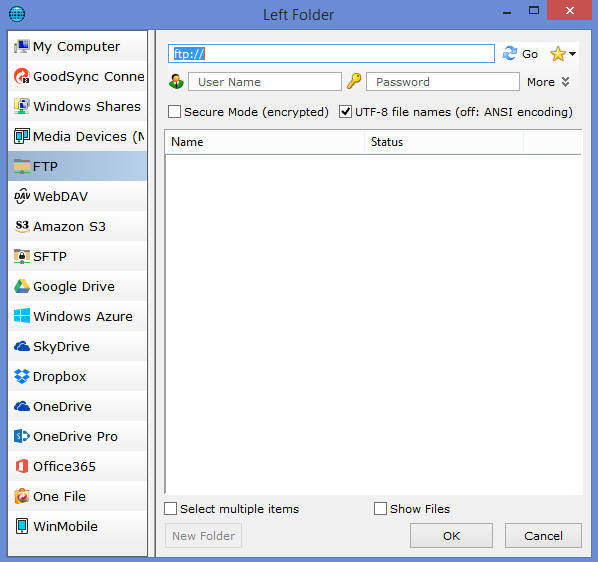Click into the Password field
598x562 pixels.
pos(443,82)
